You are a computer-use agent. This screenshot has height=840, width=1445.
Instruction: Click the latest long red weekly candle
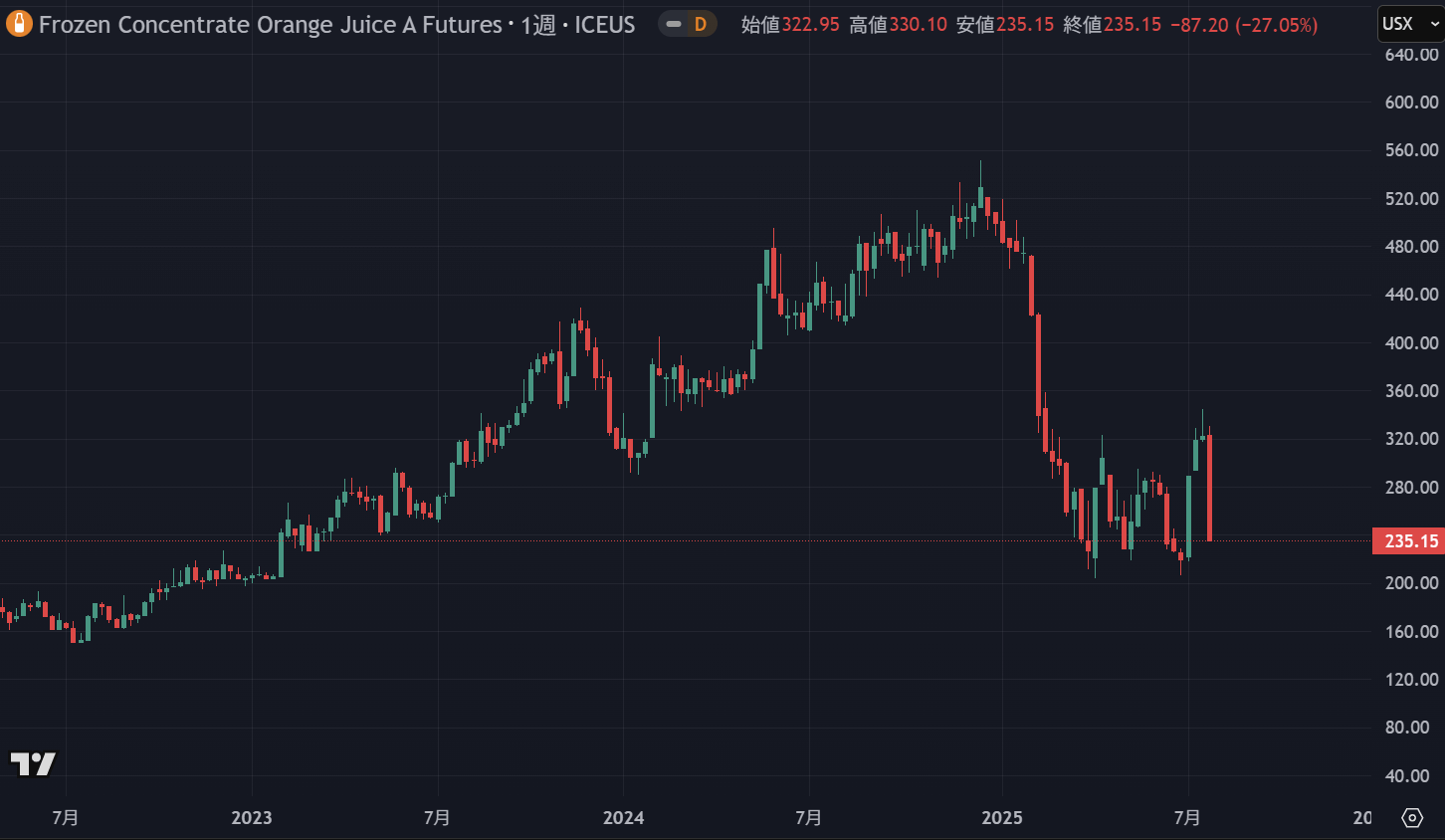pyautogui.click(x=1209, y=488)
